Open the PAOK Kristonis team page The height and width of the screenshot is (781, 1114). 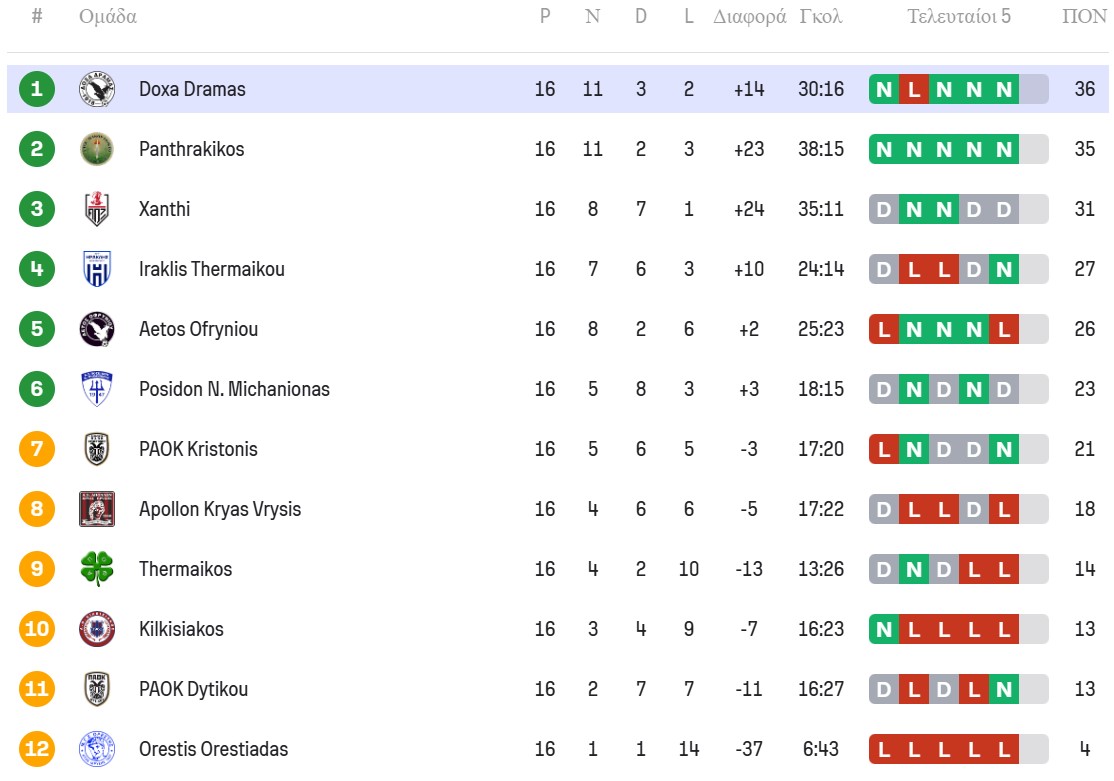198,449
